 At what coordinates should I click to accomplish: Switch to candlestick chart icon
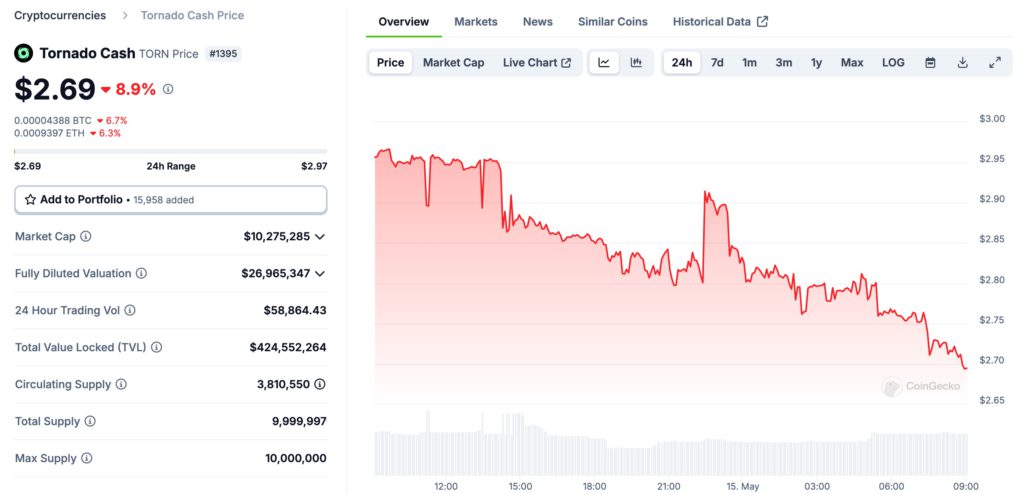point(636,62)
